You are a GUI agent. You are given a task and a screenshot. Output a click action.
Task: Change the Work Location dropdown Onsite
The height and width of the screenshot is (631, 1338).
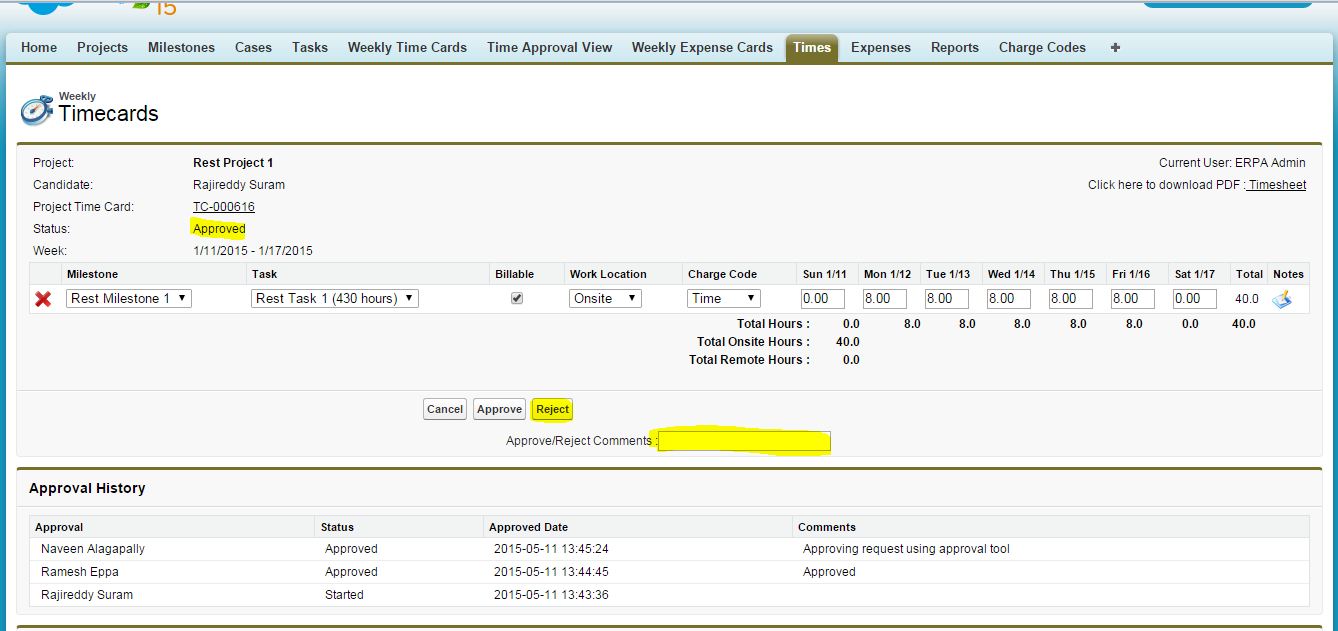tap(605, 298)
